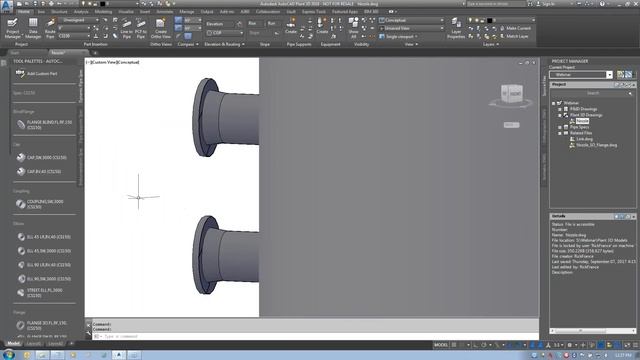Select Pipe Specs tree node
640x360 pixels.
click(x=580, y=127)
